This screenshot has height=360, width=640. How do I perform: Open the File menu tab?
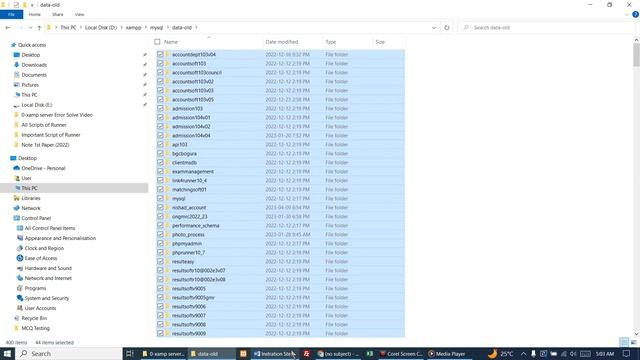click(11, 15)
